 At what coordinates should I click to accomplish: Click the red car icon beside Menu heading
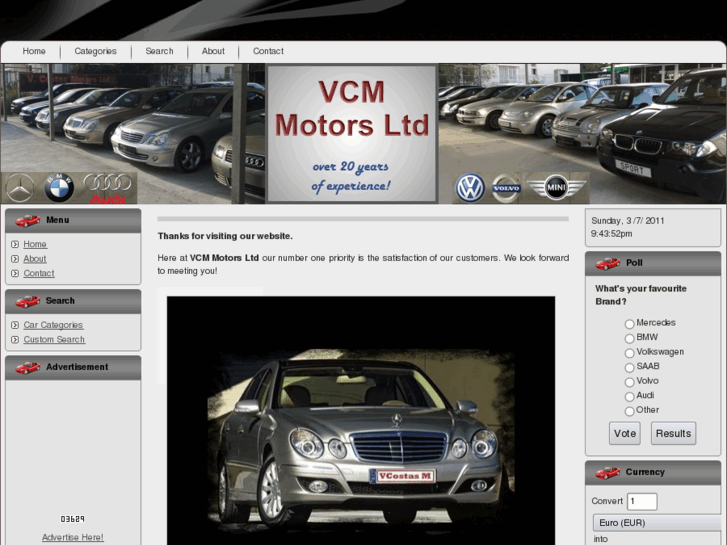pyautogui.click(x=28, y=220)
